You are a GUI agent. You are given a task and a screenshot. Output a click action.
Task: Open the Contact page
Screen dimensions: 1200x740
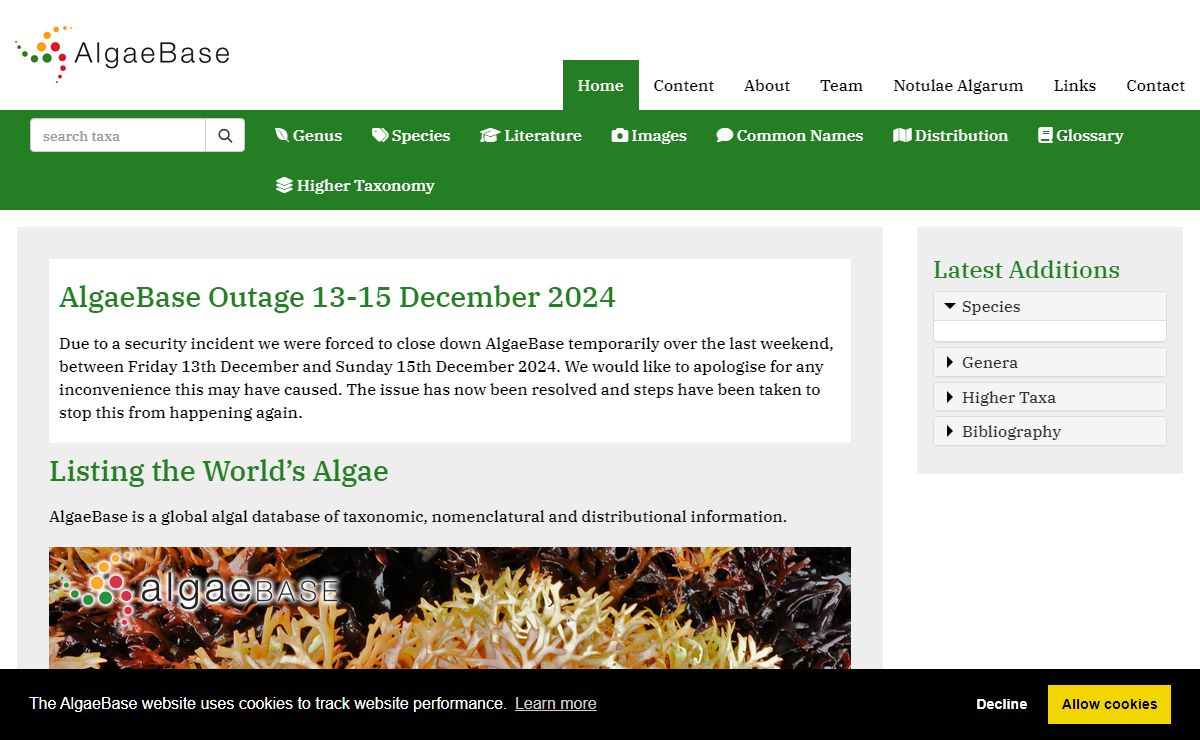(1155, 85)
